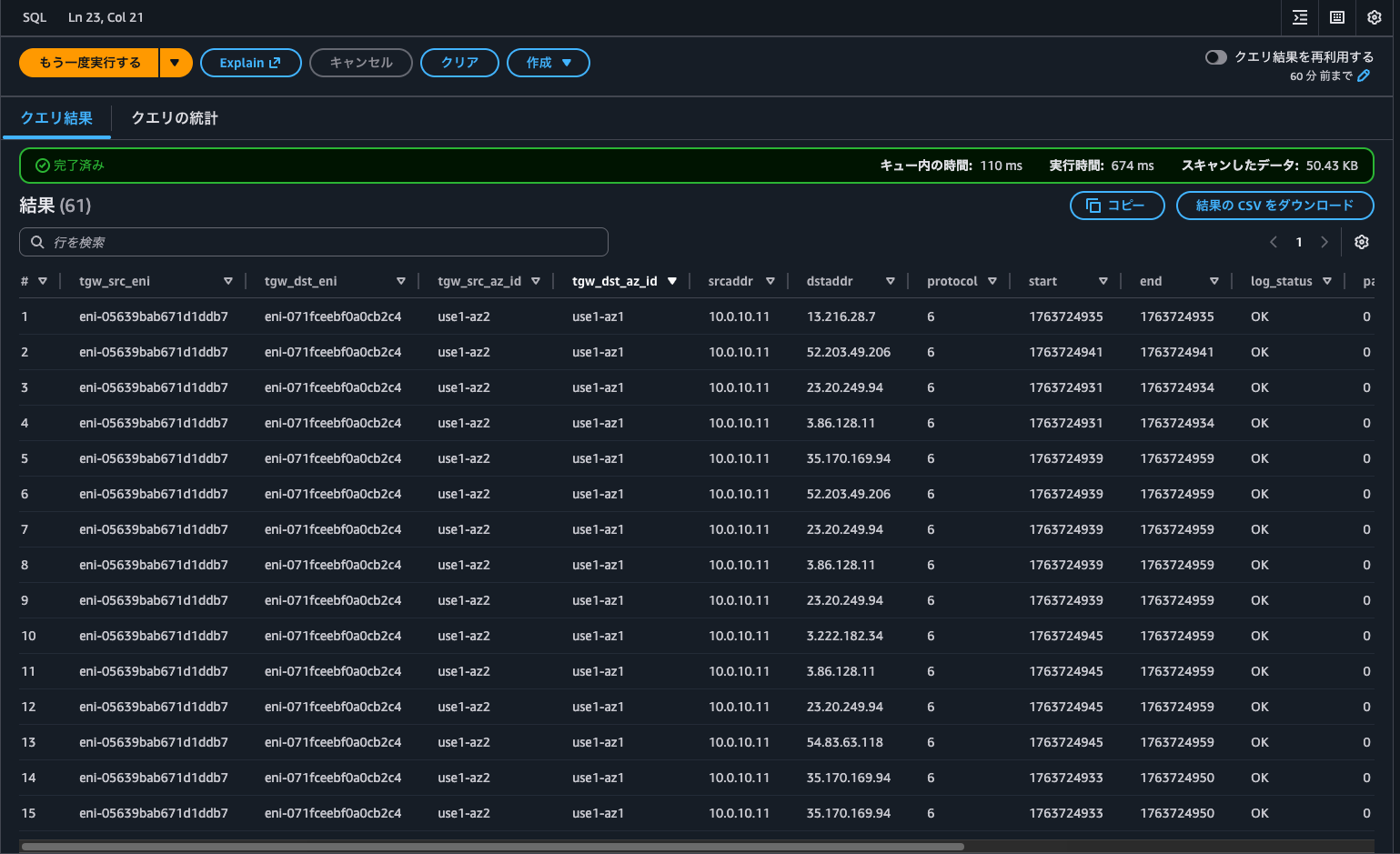Screen dimensions: 1400x854
Task: Expand the 作成 dropdown menu
Action: point(549,63)
